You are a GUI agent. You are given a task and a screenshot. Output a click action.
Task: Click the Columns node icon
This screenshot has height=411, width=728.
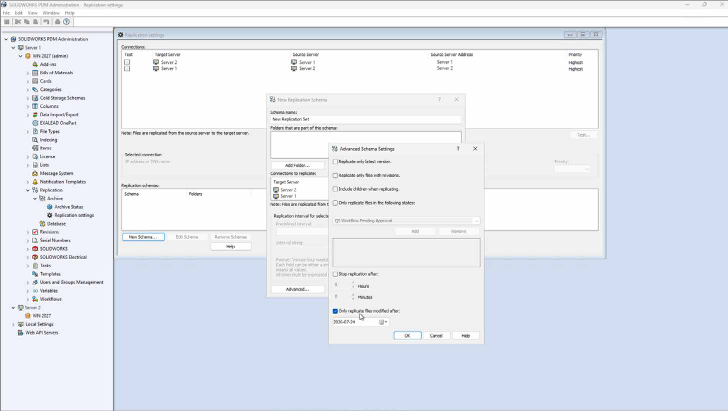[35, 106]
